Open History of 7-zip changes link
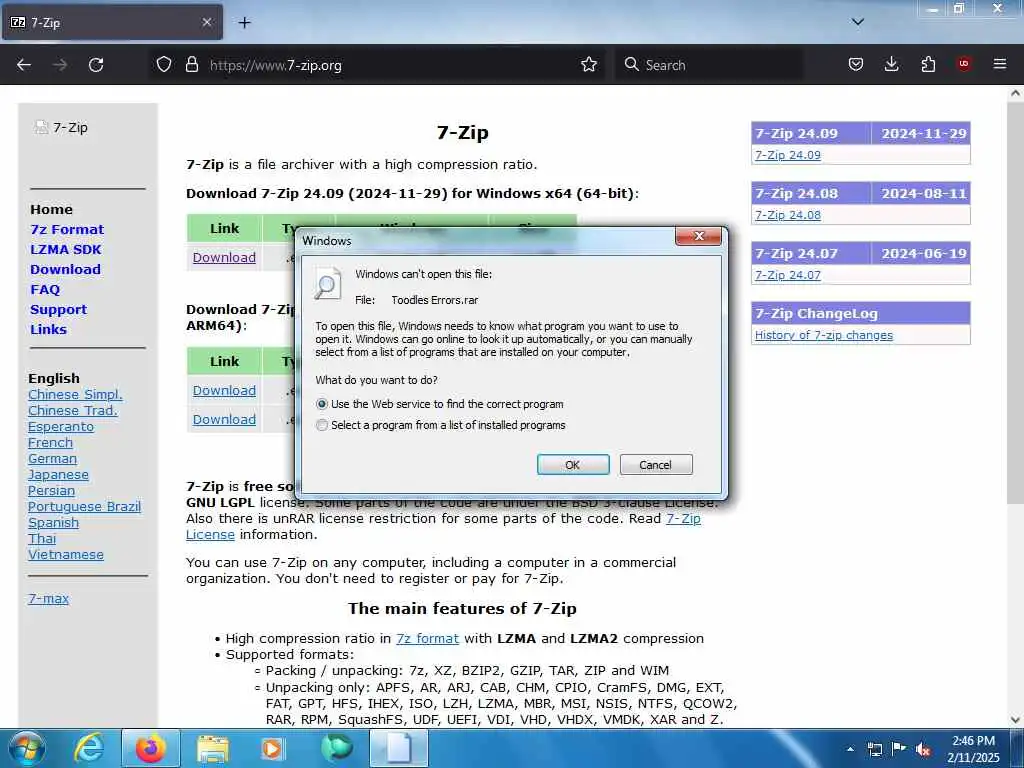 (824, 335)
